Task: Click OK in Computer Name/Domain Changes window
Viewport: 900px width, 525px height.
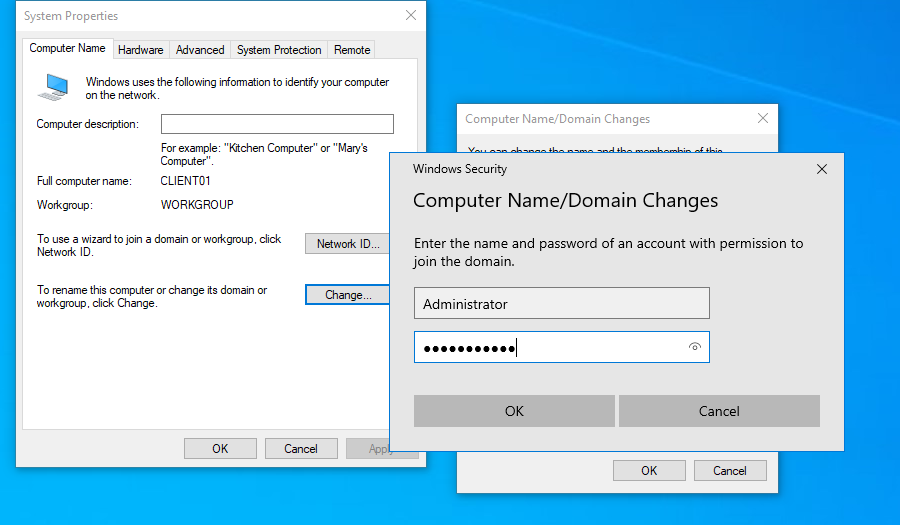Action: click(649, 470)
